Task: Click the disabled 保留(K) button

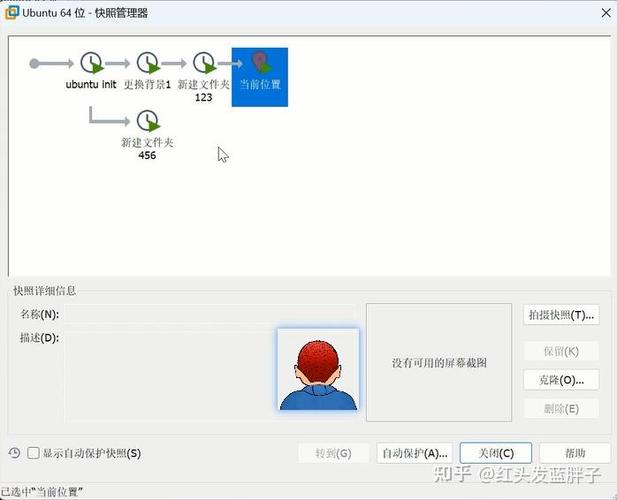Action: [561, 351]
